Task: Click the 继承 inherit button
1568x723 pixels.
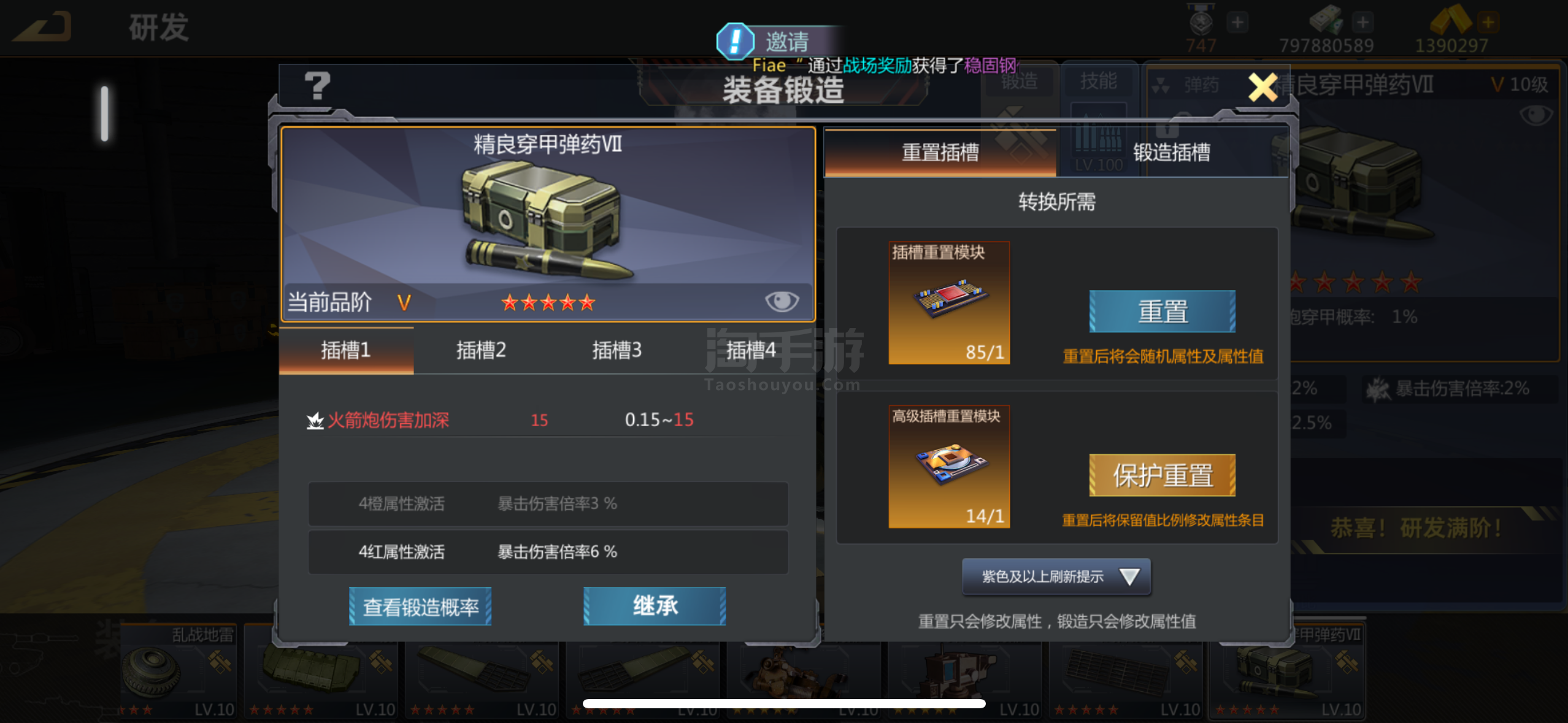Action: pyautogui.click(x=655, y=606)
